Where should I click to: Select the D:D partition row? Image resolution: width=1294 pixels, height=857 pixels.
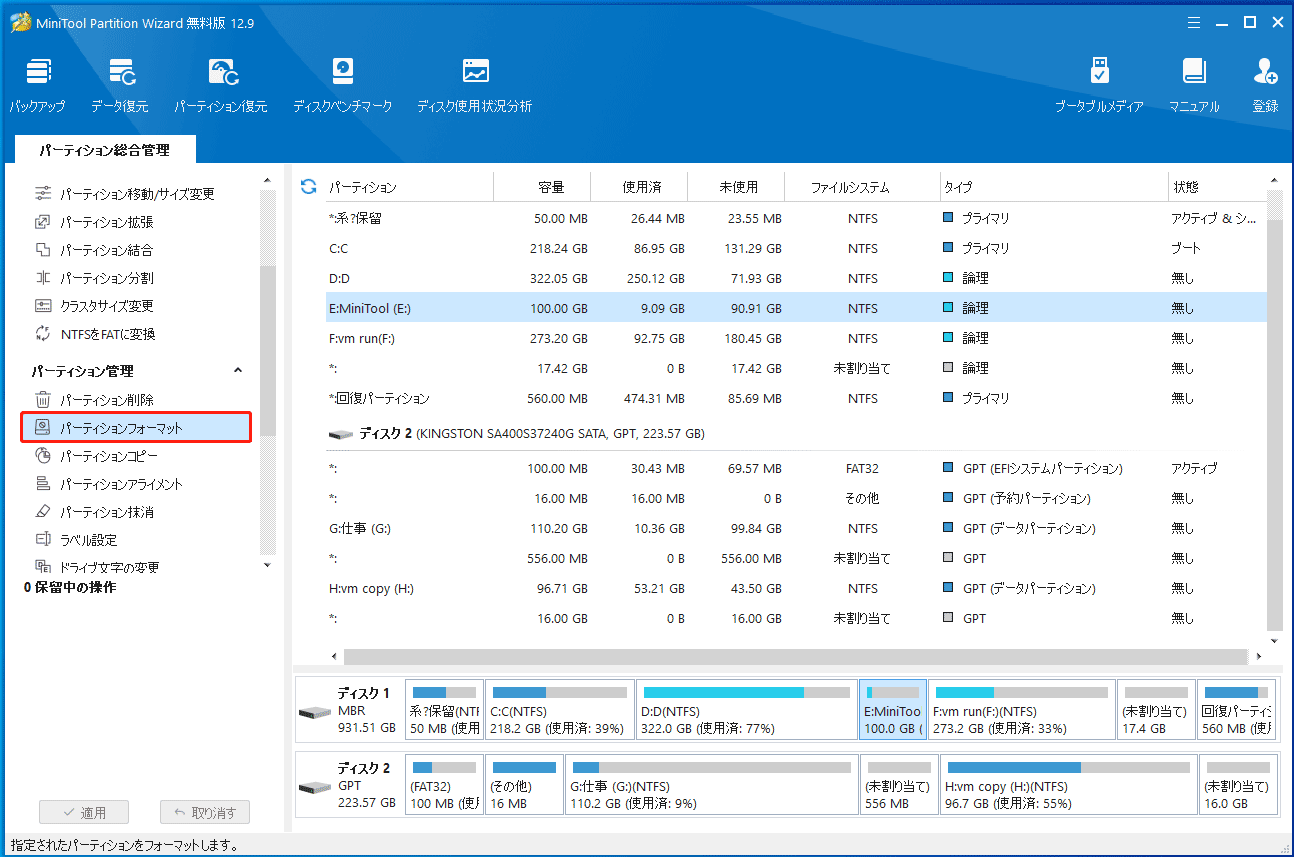(x=795, y=278)
